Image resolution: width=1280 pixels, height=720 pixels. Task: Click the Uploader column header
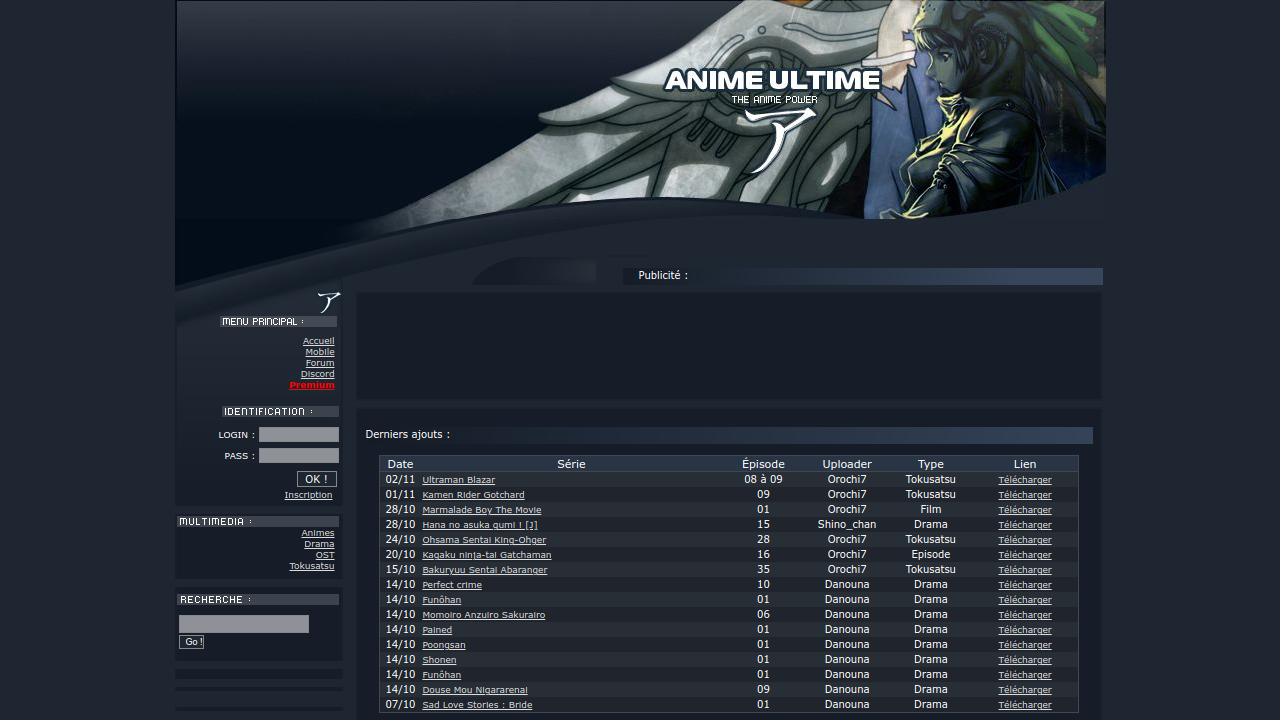[x=847, y=464]
